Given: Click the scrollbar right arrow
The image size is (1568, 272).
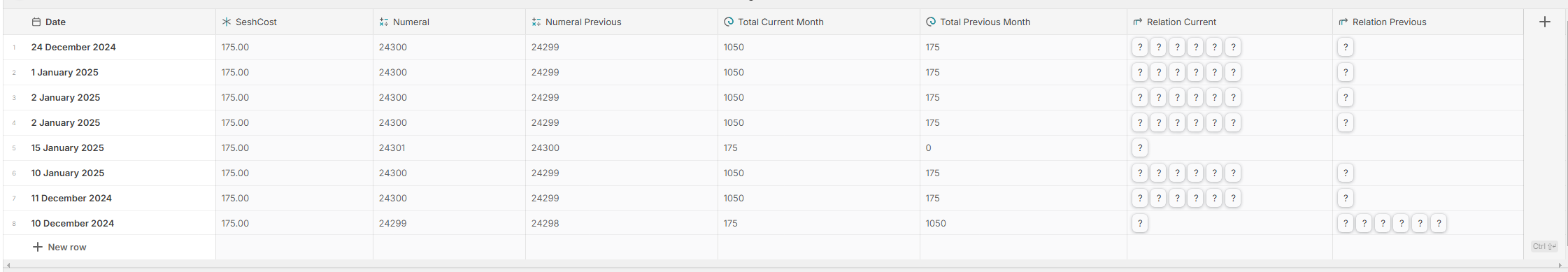Looking at the screenshot, I should (1560, 266).
